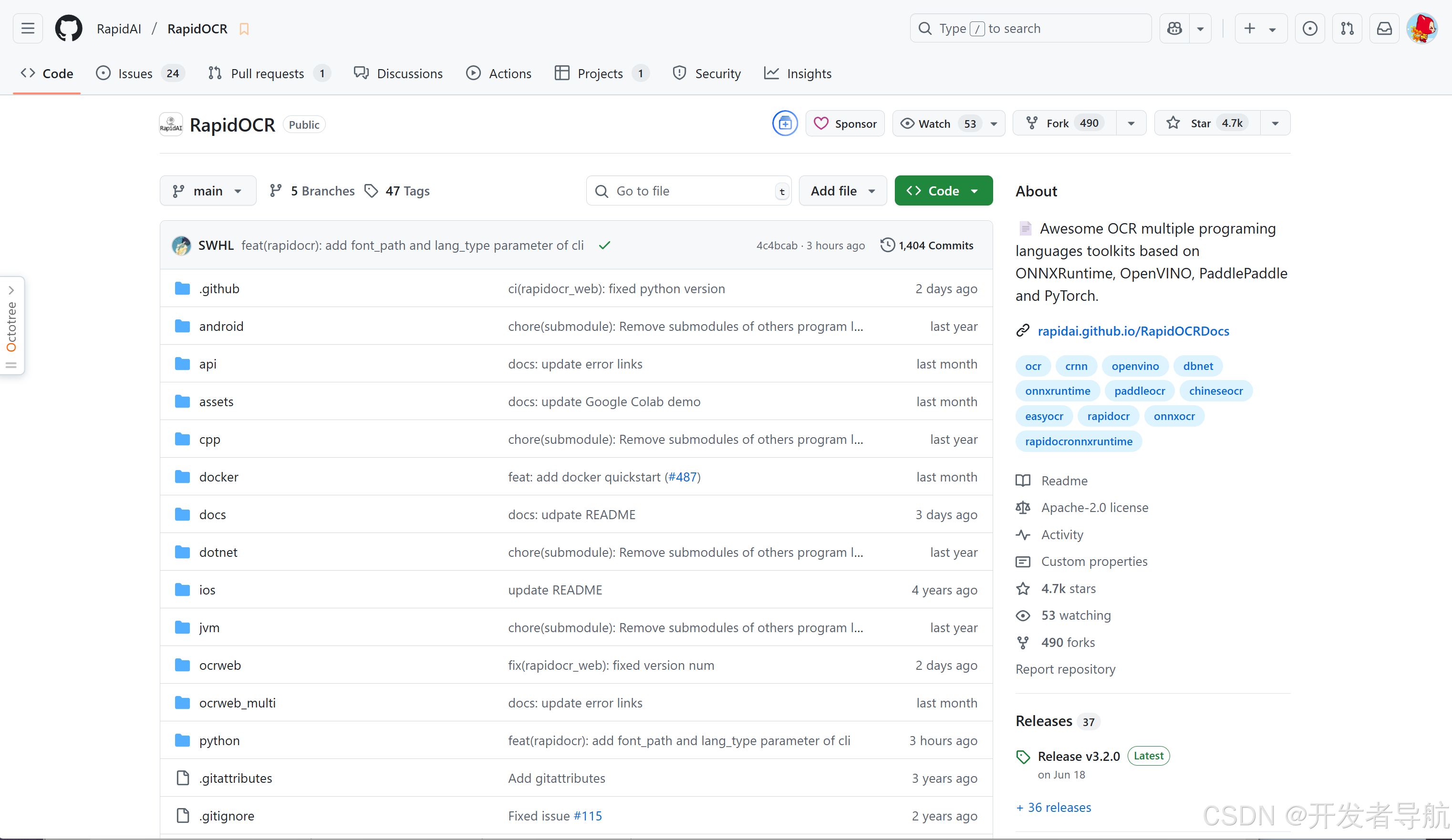This screenshot has width=1452, height=840.
Task: Open the Discussions tab
Action: click(398, 74)
